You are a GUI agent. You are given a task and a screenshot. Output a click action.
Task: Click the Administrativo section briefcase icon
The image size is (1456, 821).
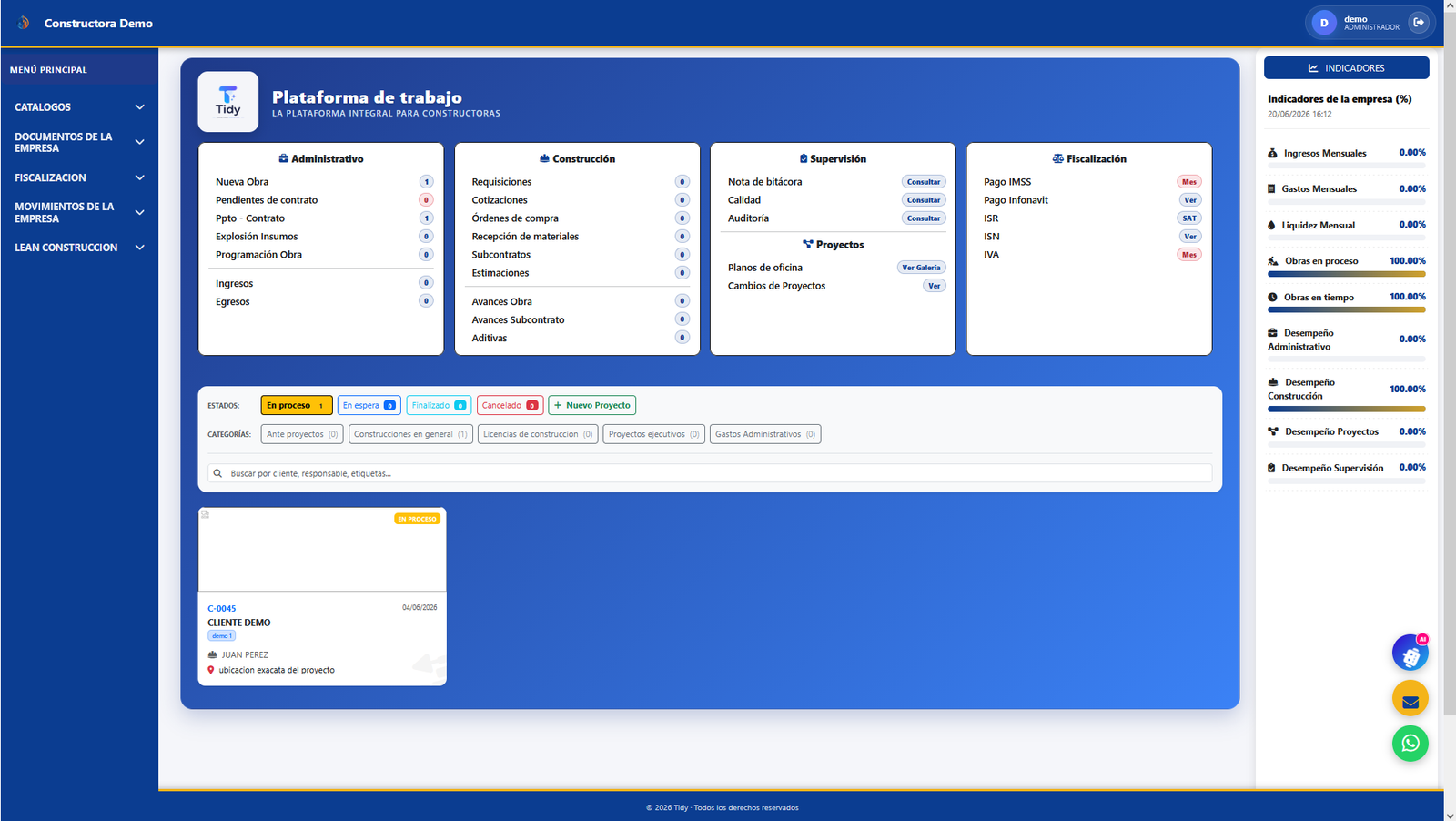pos(283,158)
